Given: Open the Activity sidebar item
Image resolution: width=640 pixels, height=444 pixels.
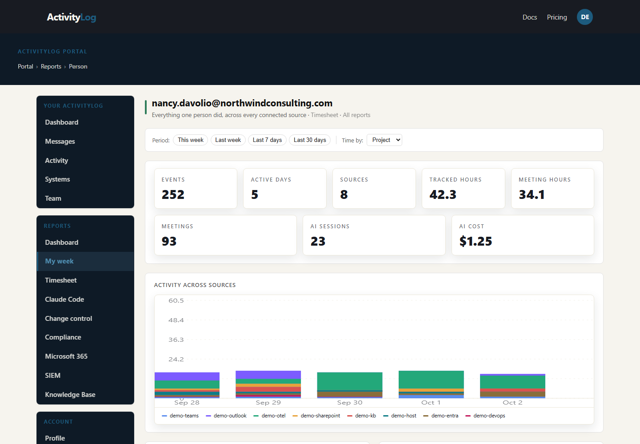Looking at the screenshot, I should 85,160.
